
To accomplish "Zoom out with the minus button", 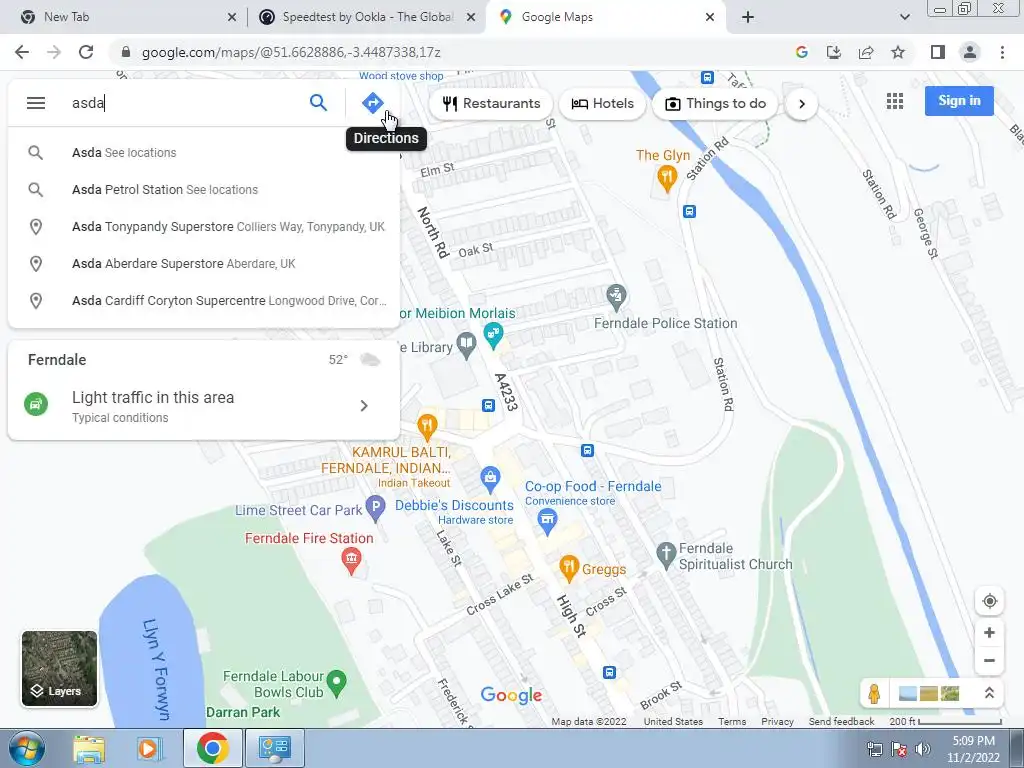I will pyautogui.click(x=989, y=660).
